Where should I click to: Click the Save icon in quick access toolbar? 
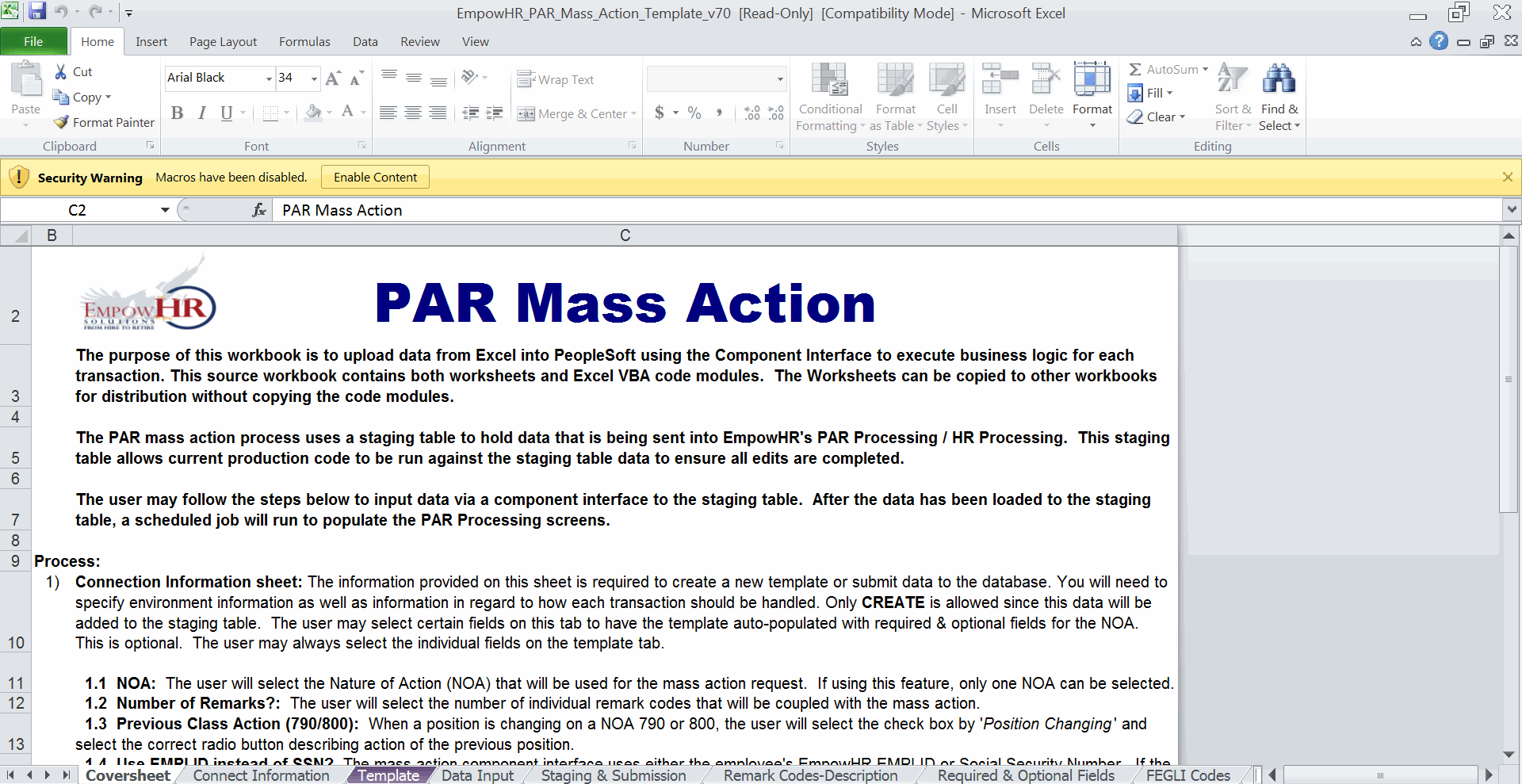pos(36,11)
